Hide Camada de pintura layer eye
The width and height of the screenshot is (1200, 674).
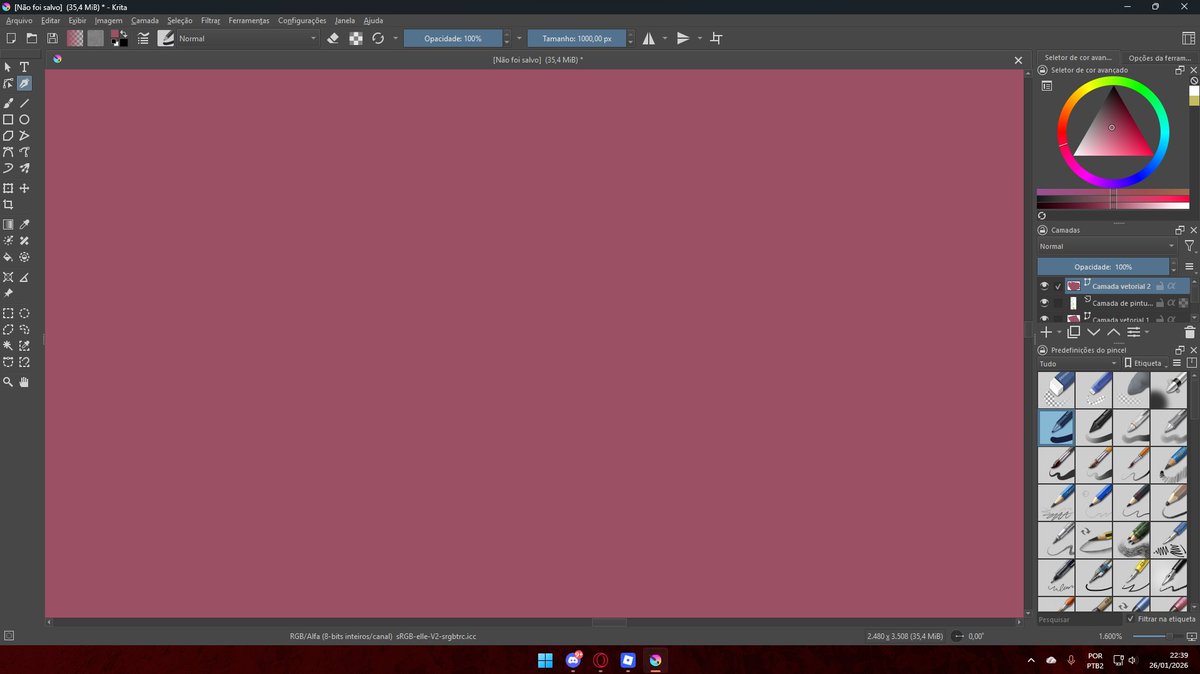click(1044, 302)
